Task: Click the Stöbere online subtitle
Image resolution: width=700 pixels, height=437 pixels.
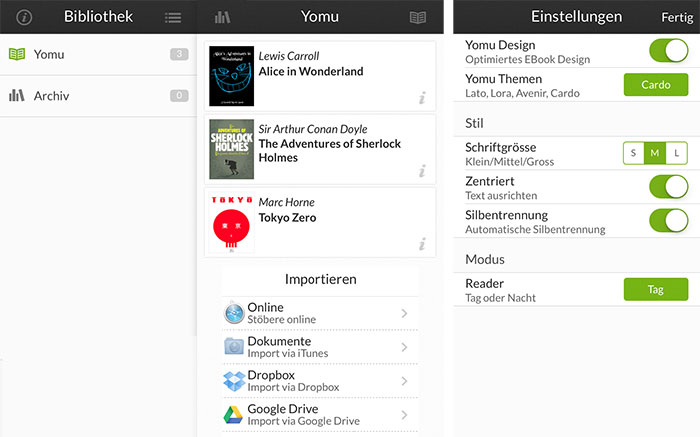Action: (x=282, y=320)
